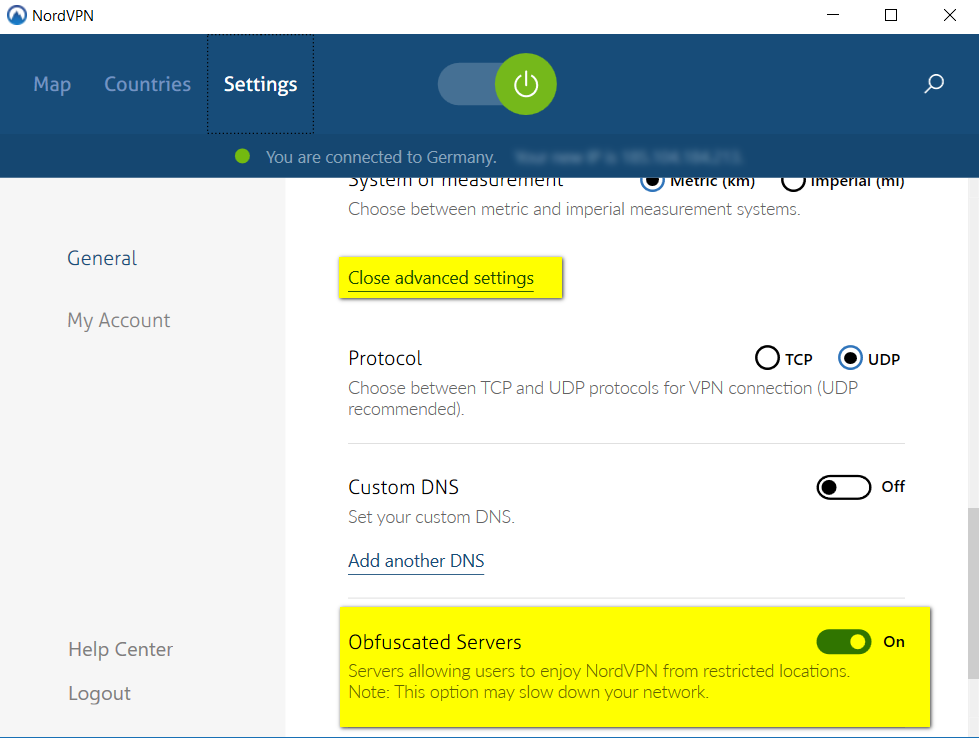979x738 pixels.
Task: Click Logout in the sidebar
Action: pos(99,693)
